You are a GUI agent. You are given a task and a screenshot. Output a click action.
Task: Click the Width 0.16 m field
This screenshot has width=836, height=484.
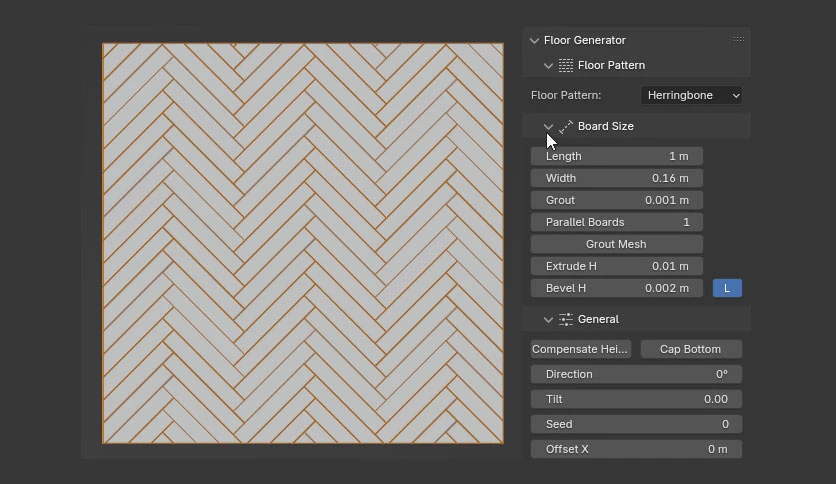[x=617, y=178]
